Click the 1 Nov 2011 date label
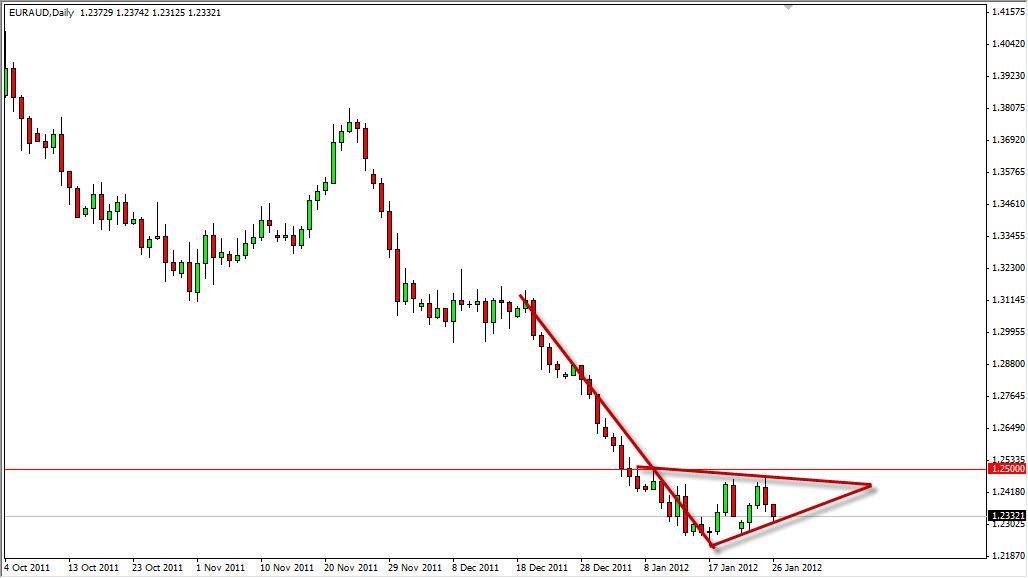The height and width of the screenshot is (578, 1028). click(221, 568)
